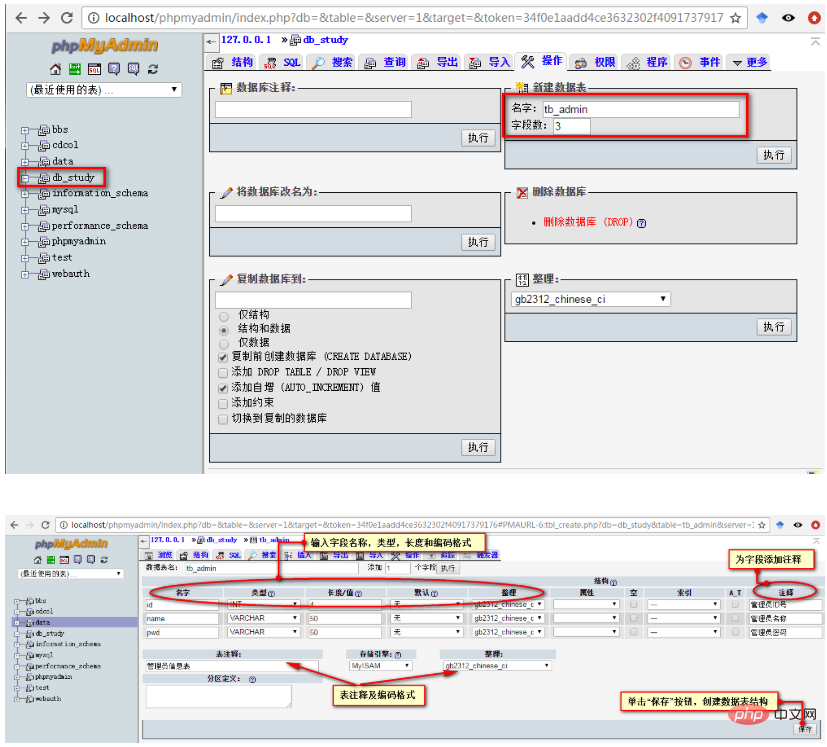Viewport: 827px width, 747px height.
Task: Enable the 切换到复制的数据库 checkbox
Action: (x=223, y=419)
